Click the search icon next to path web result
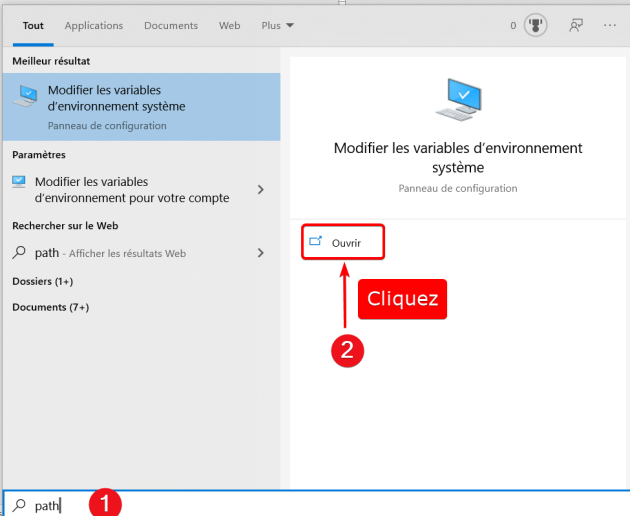Viewport: 630px width, 516px height. [x=20, y=253]
